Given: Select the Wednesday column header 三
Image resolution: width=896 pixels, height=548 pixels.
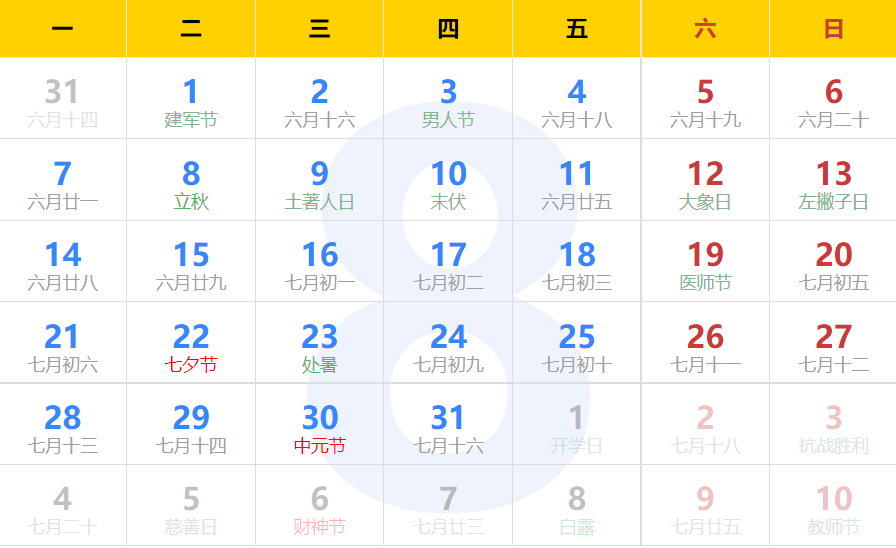Looking at the screenshot, I should (x=319, y=29).
